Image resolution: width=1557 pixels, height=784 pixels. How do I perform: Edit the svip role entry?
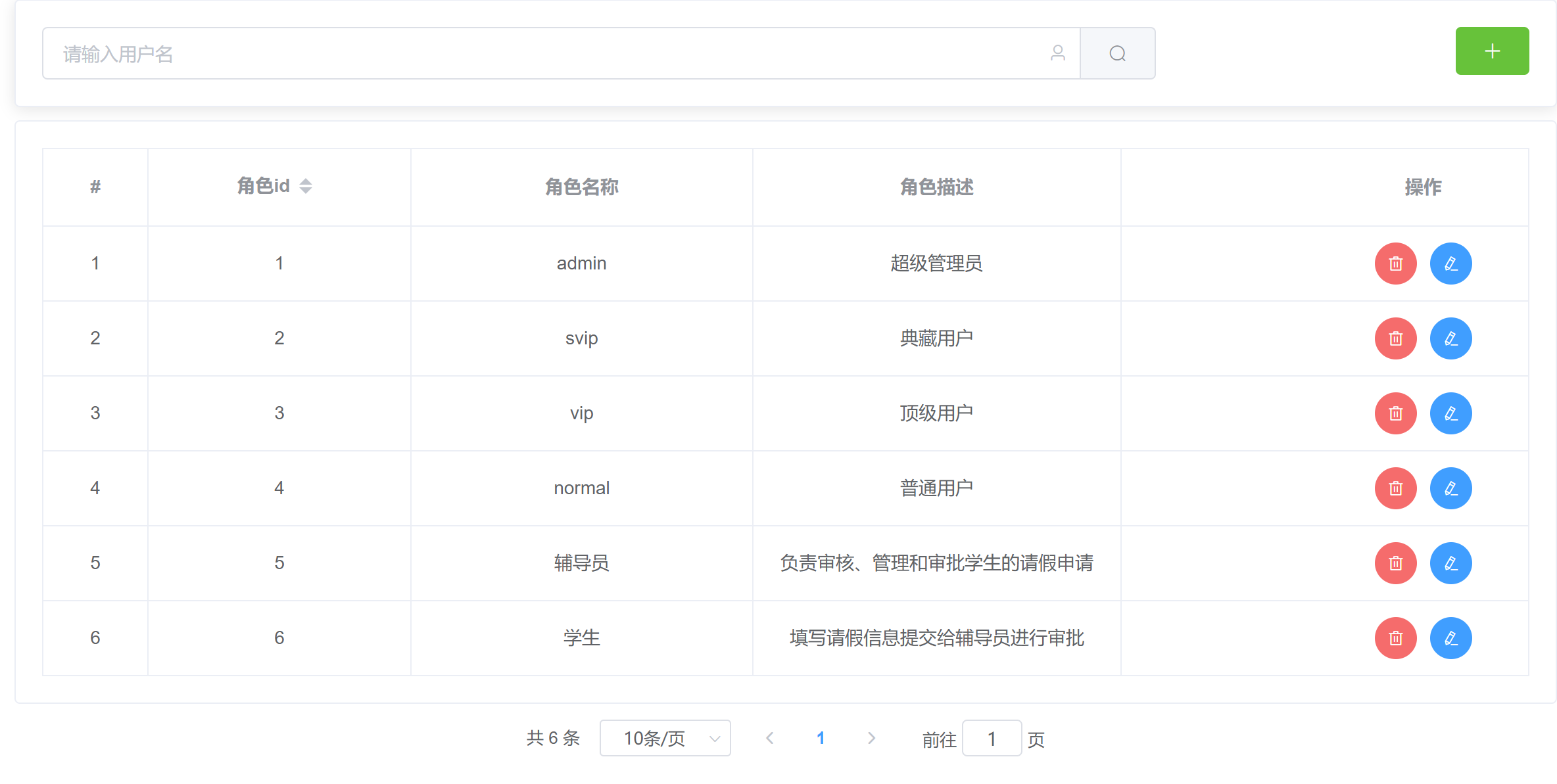click(1450, 338)
